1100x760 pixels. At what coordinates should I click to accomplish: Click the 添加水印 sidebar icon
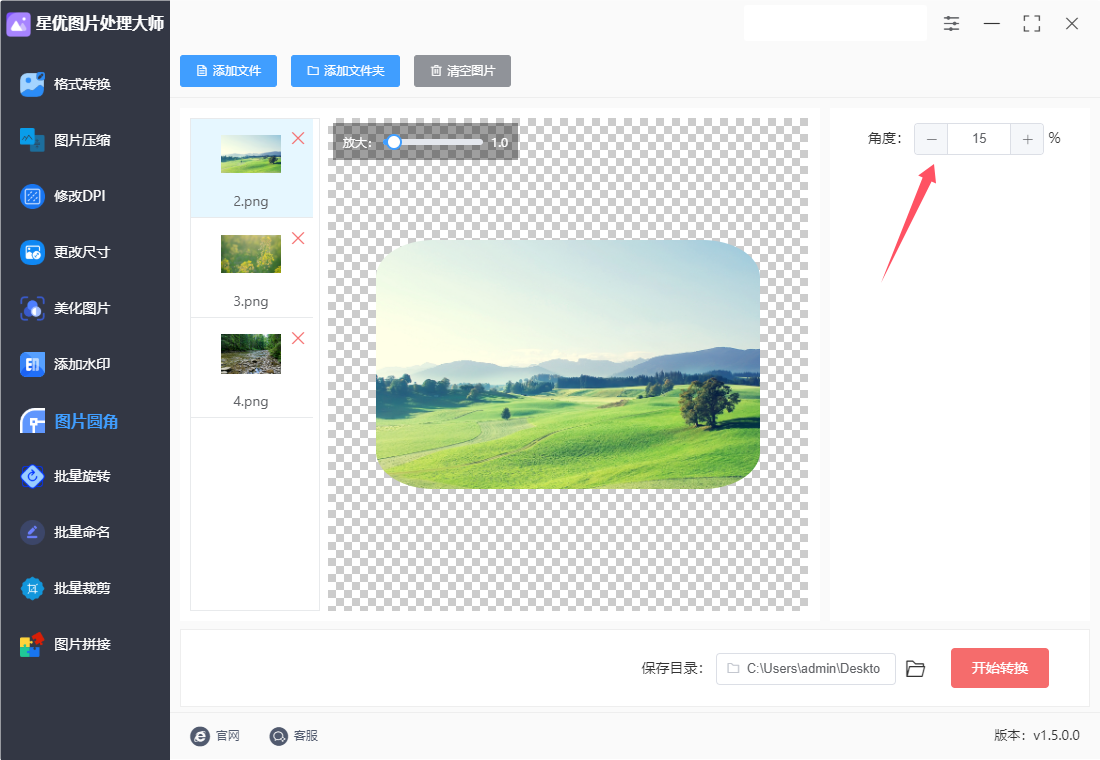32,364
